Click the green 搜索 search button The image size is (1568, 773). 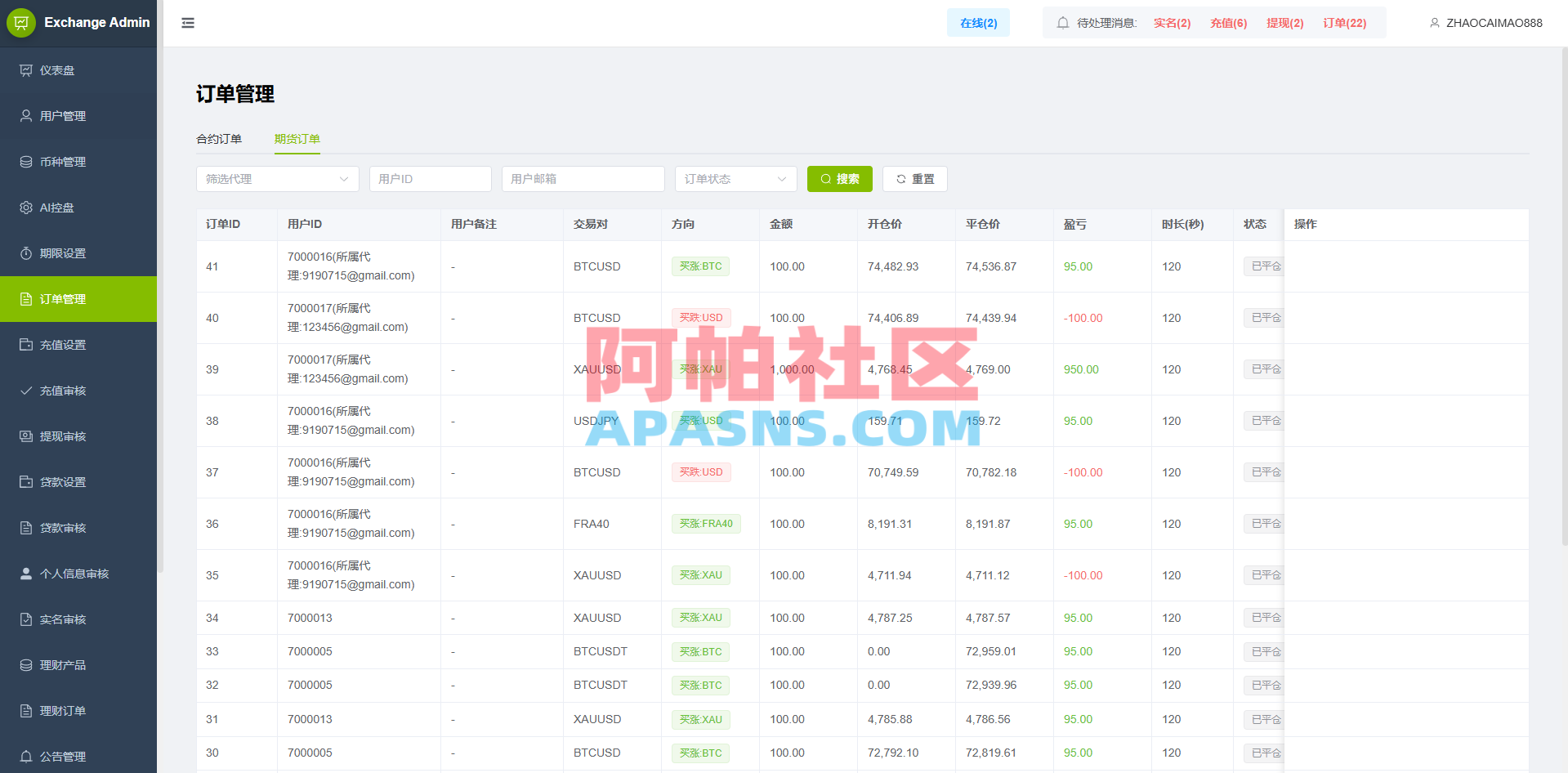[x=840, y=179]
